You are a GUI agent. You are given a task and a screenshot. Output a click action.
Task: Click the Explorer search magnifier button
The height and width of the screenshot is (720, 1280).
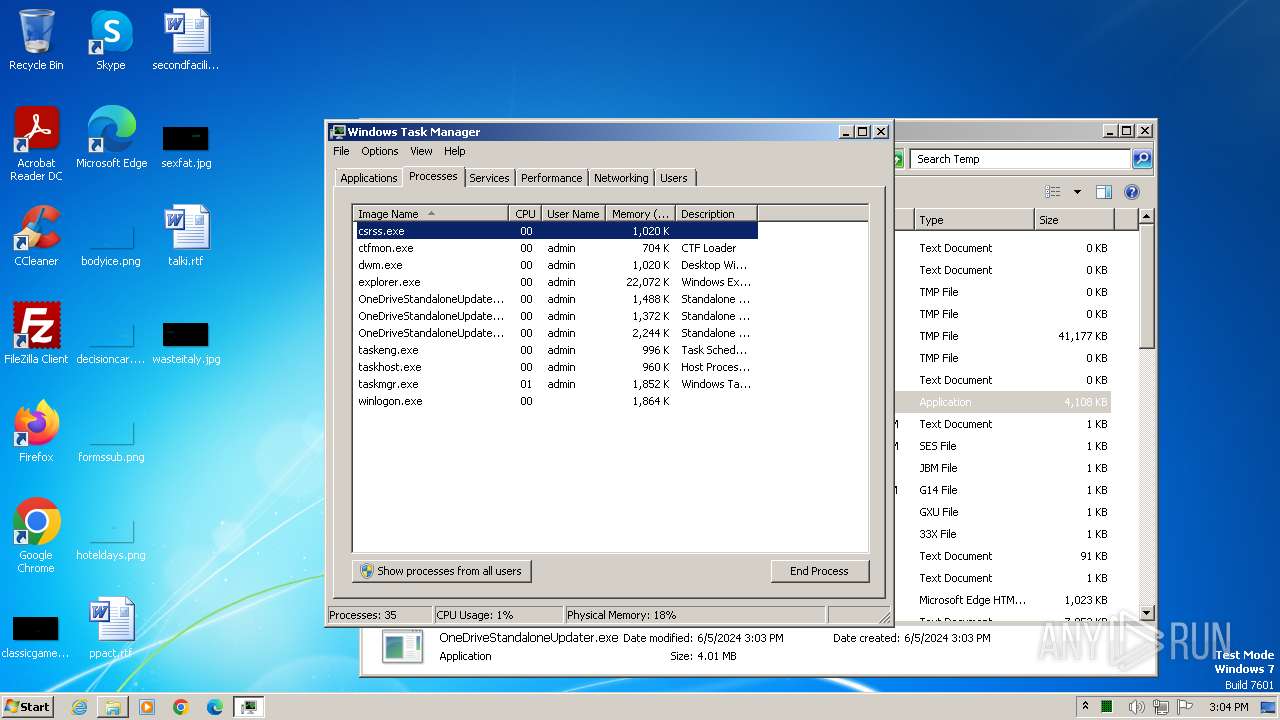[1142, 159]
